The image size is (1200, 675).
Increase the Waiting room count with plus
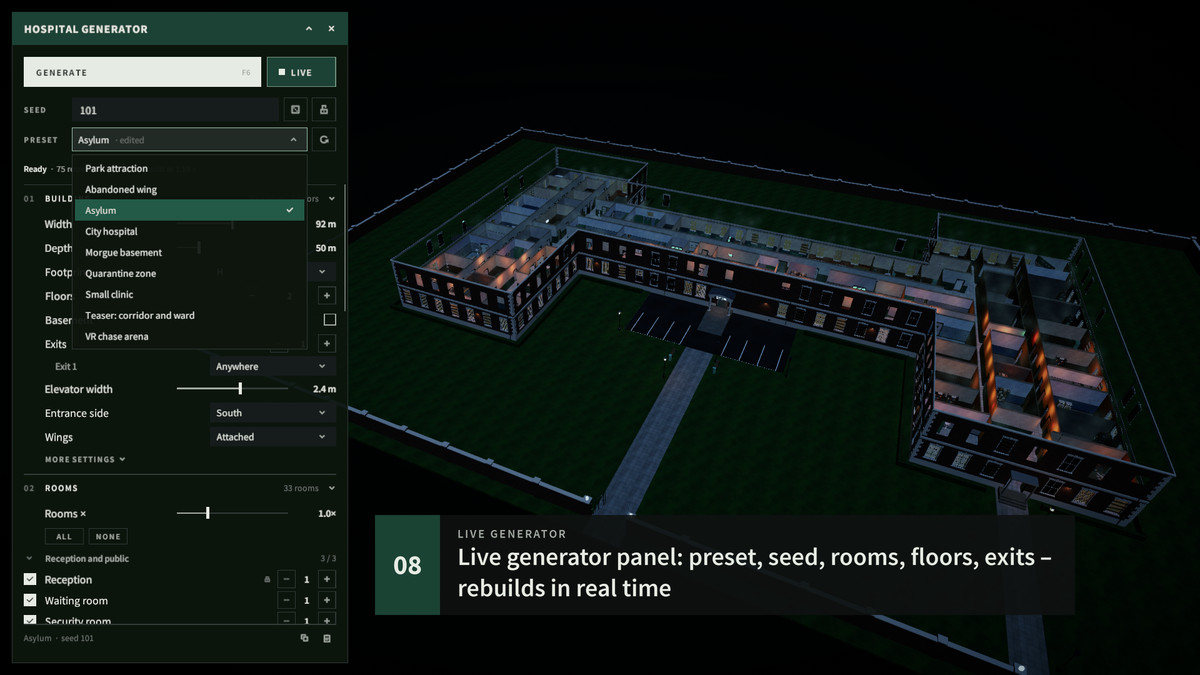(326, 601)
